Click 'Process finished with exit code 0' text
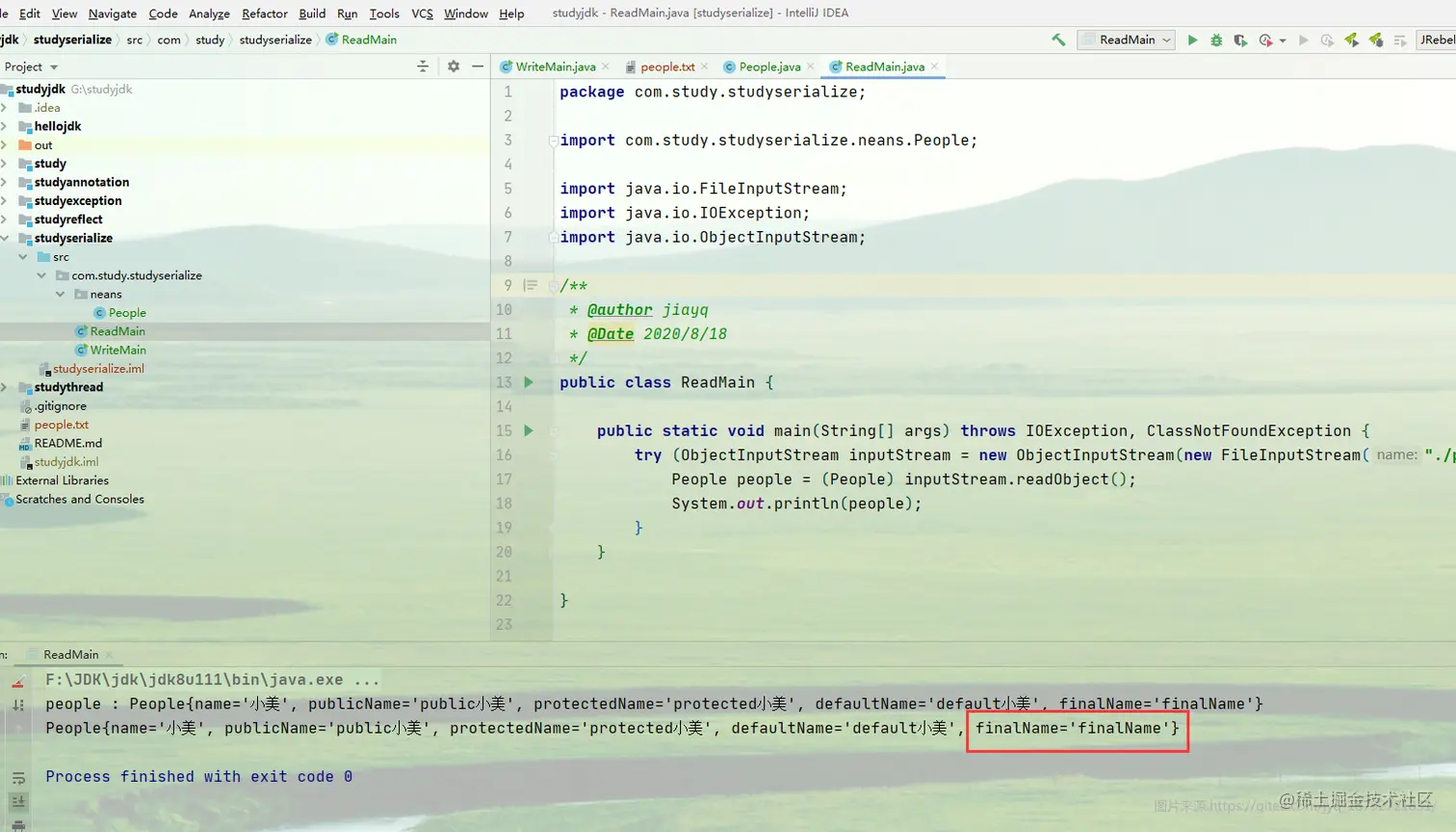 tap(198, 777)
